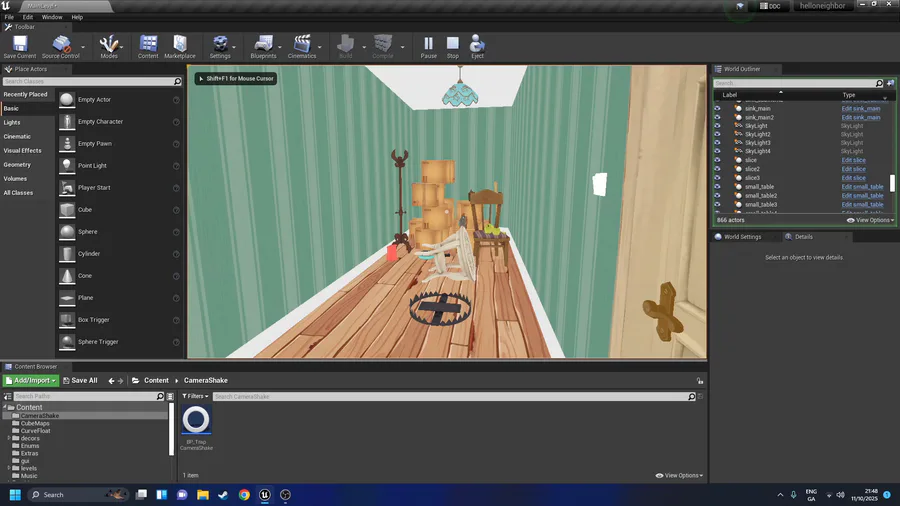Toggle visibility of small_table3
Image resolution: width=900 pixels, height=506 pixels.
717,204
